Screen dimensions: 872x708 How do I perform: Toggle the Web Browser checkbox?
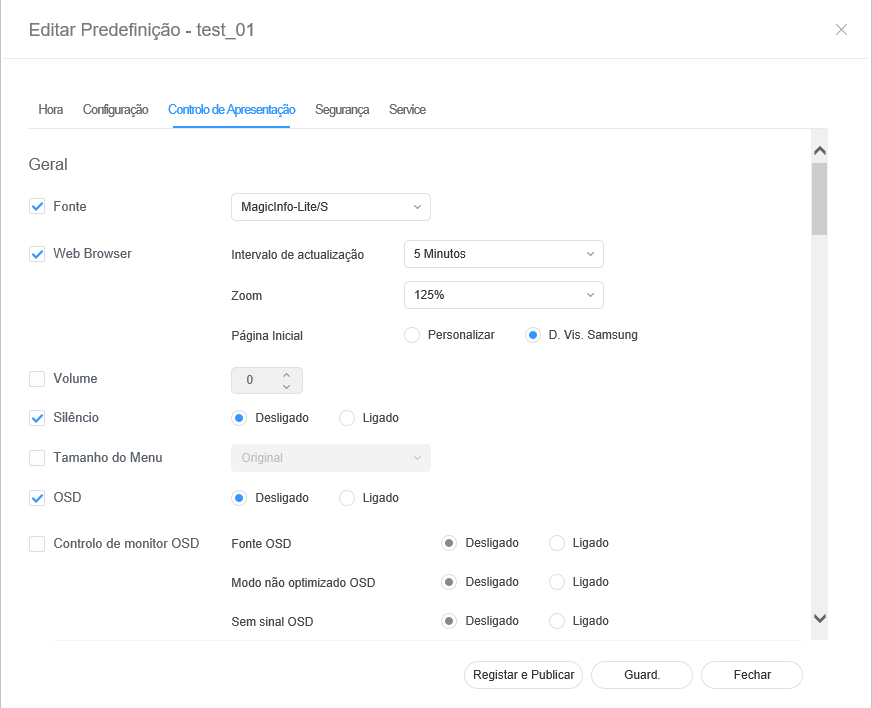coord(37,254)
